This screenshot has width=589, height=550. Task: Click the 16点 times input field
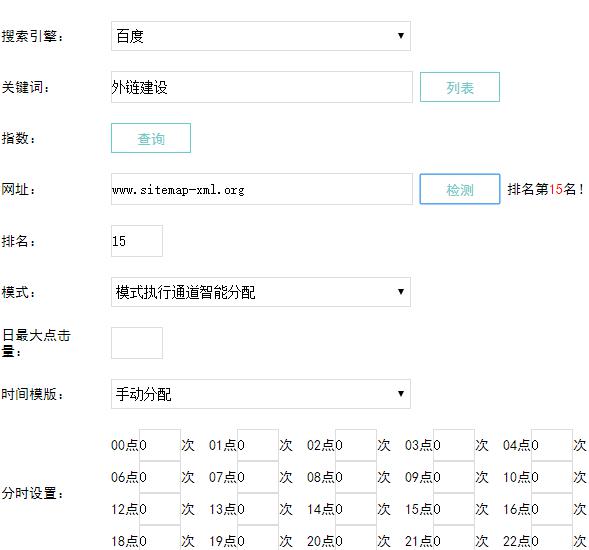552,509
